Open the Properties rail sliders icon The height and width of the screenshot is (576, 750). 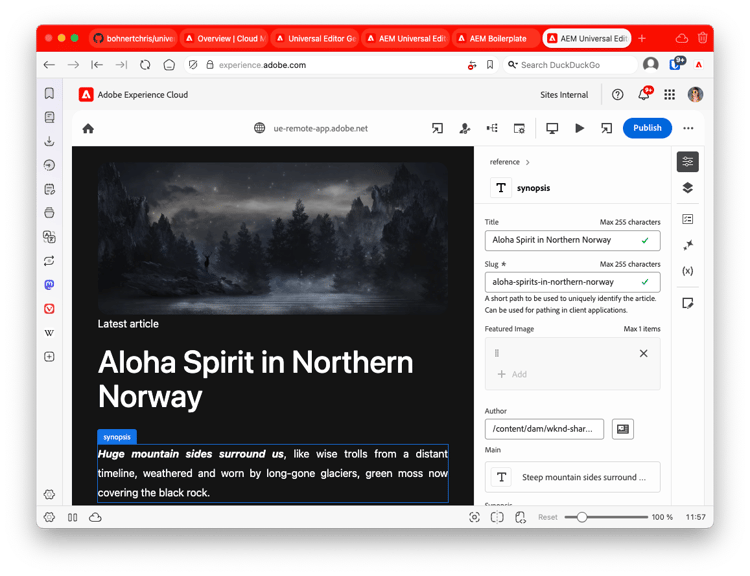[x=687, y=162]
